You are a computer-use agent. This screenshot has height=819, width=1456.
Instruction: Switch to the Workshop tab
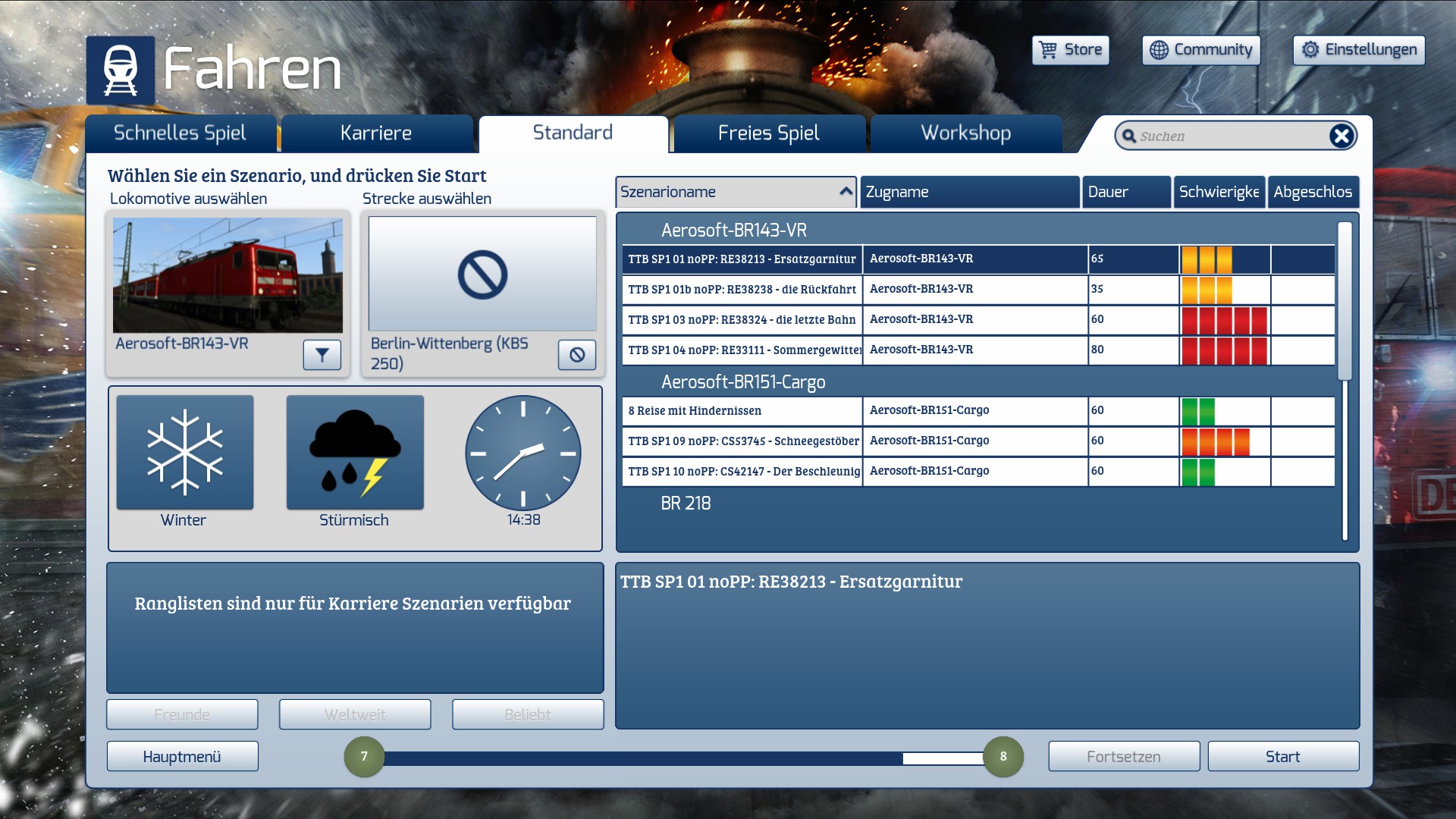click(x=965, y=133)
